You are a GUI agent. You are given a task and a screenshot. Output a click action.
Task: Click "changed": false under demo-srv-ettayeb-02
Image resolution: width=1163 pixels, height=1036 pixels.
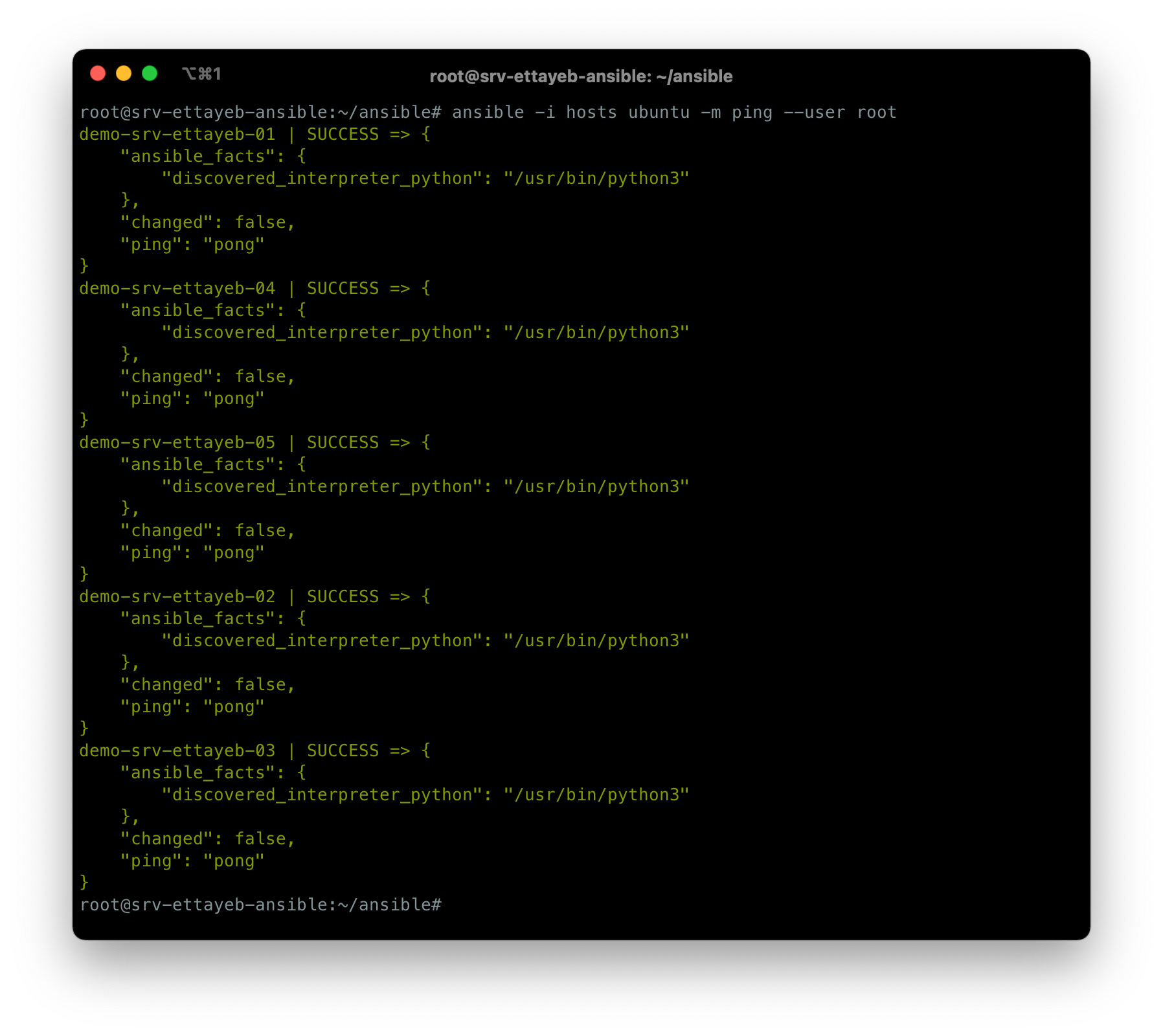208,685
